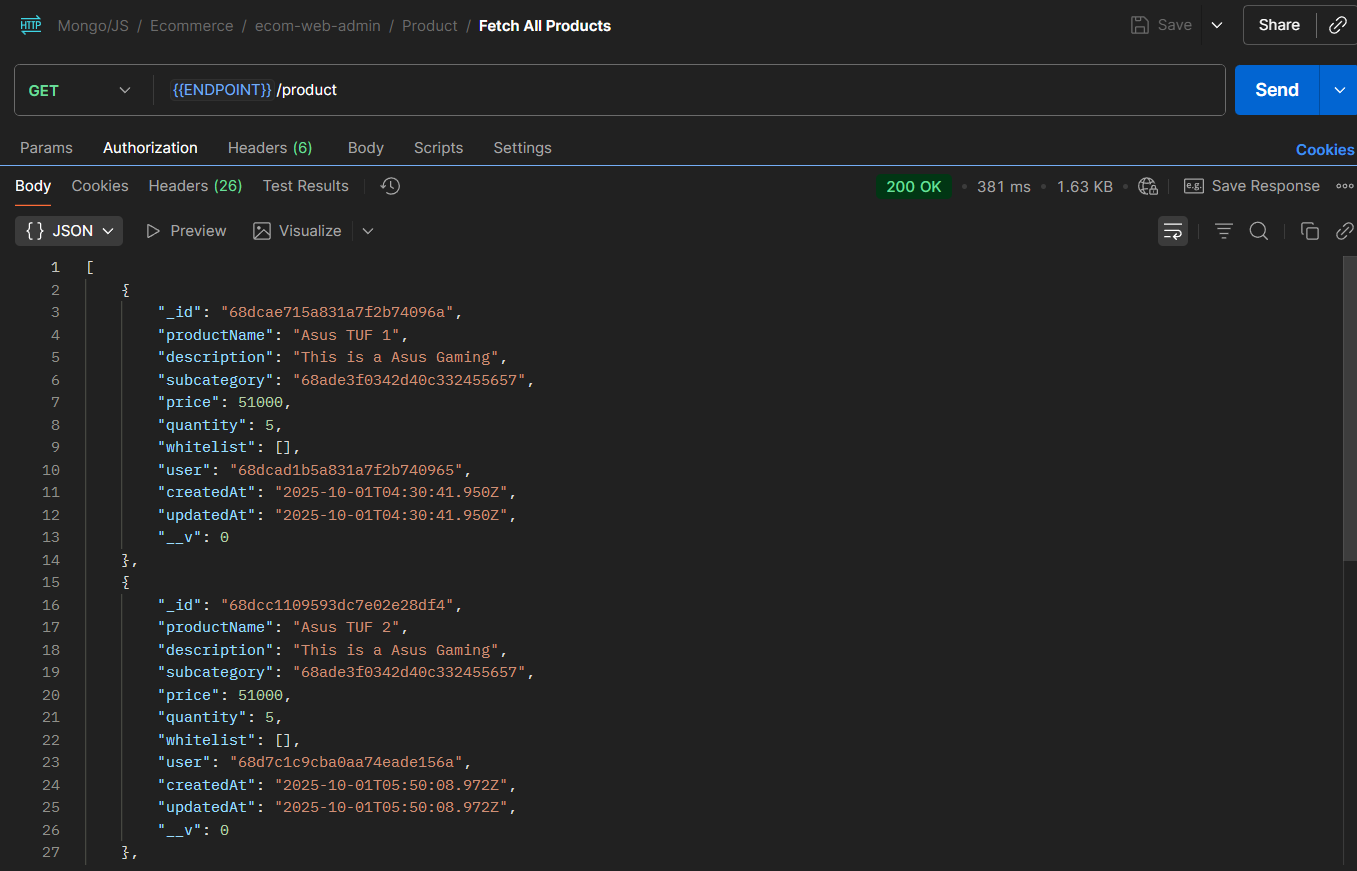1357x871 pixels.
Task: Click the network globe icon near response size
Action: (x=1148, y=186)
